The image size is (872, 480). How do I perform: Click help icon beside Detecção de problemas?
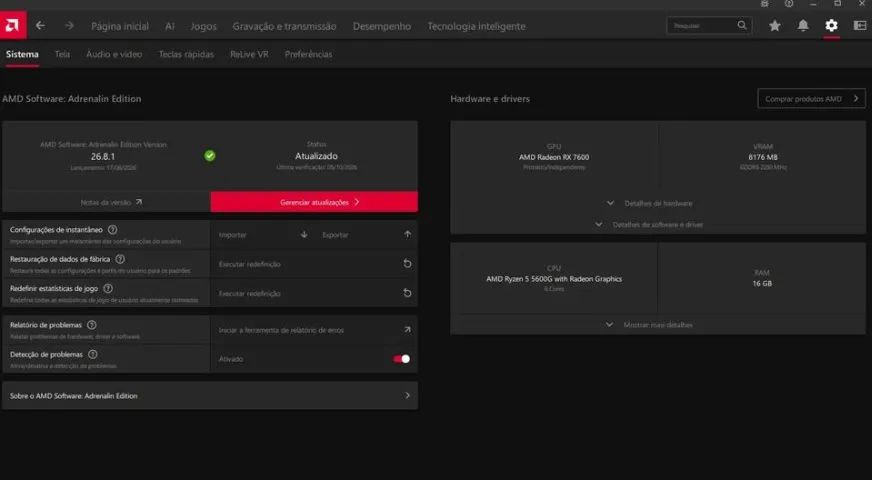coord(93,354)
